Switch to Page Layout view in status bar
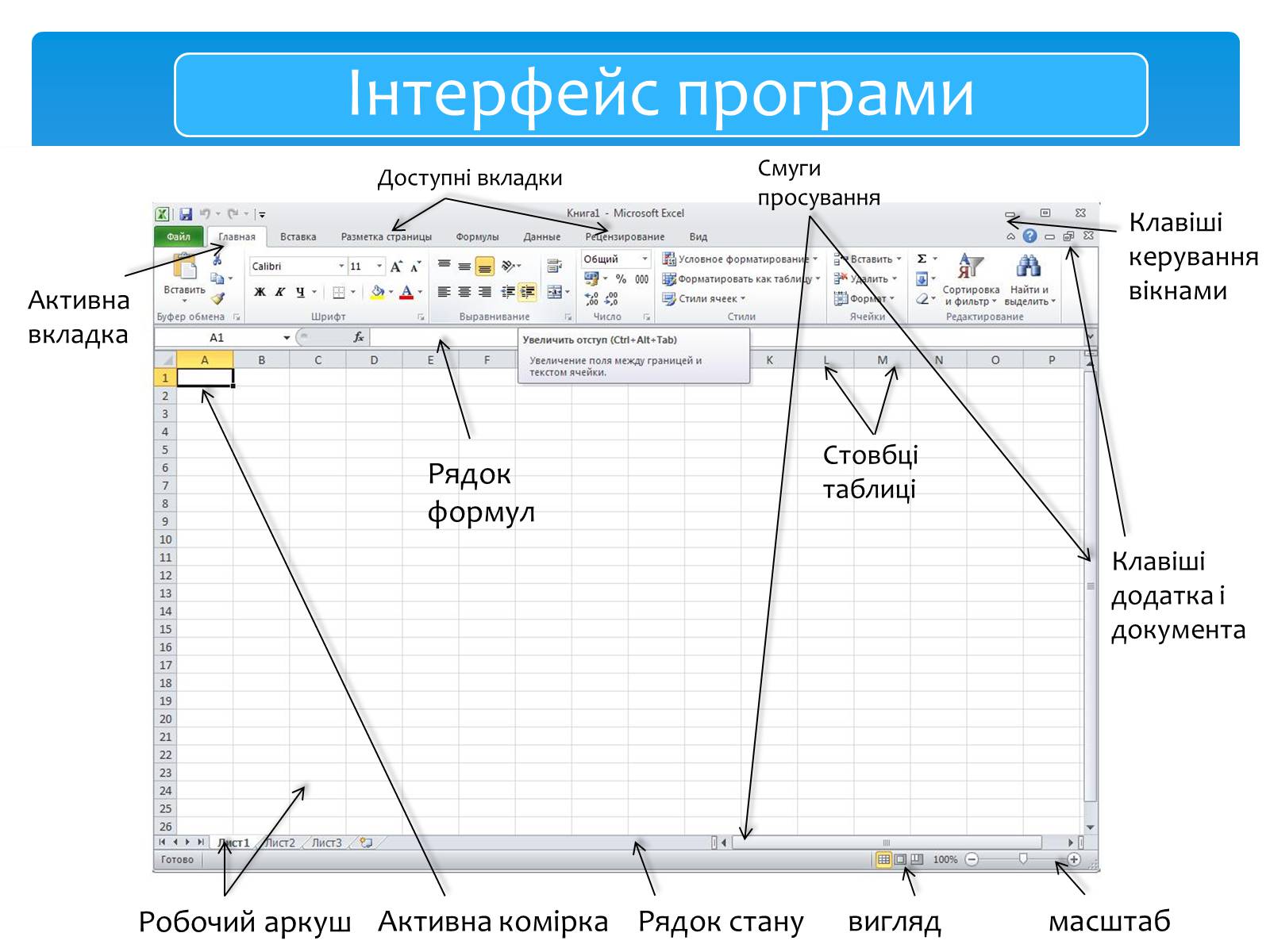The height and width of the screenshot is (952, 1270). coord(900,859)
